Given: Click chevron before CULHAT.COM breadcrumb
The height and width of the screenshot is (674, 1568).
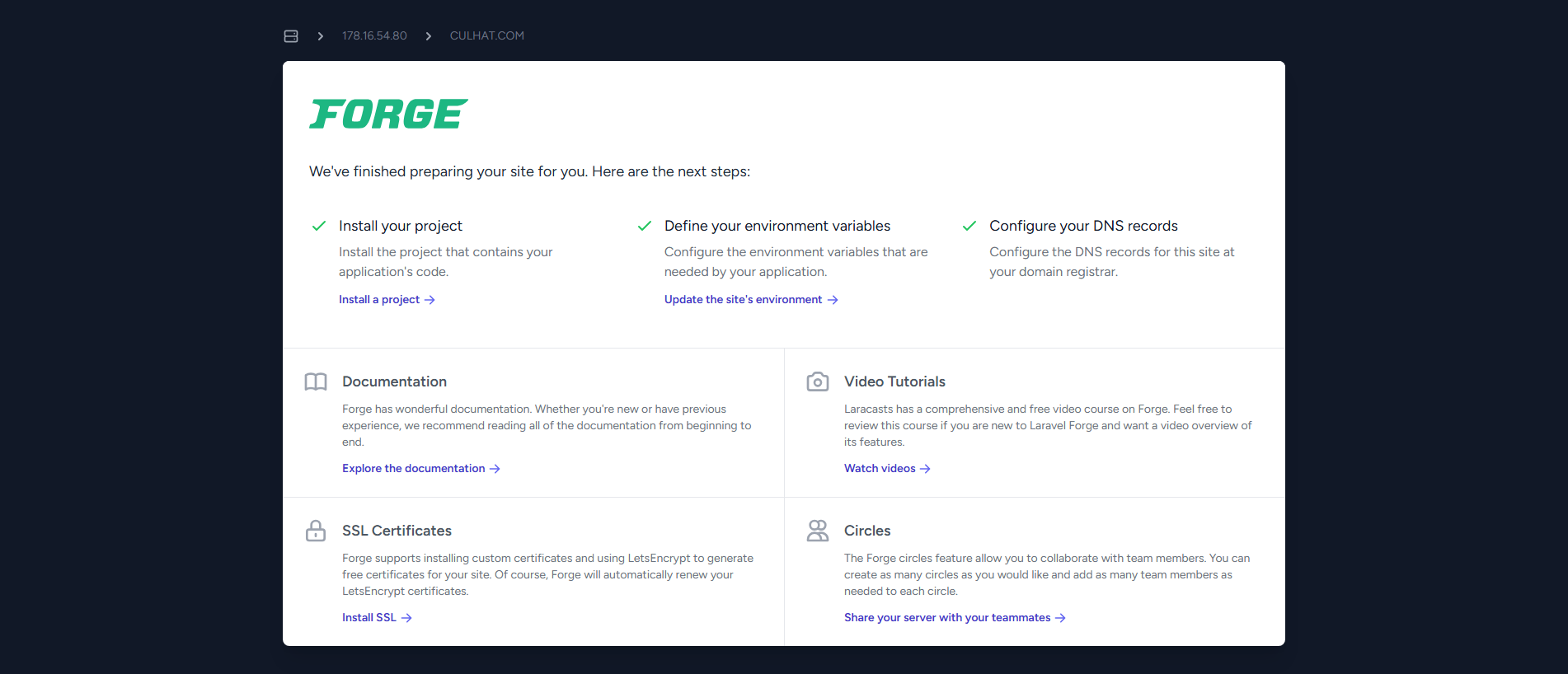Looking at the screenshot, I should click(429, 36).
